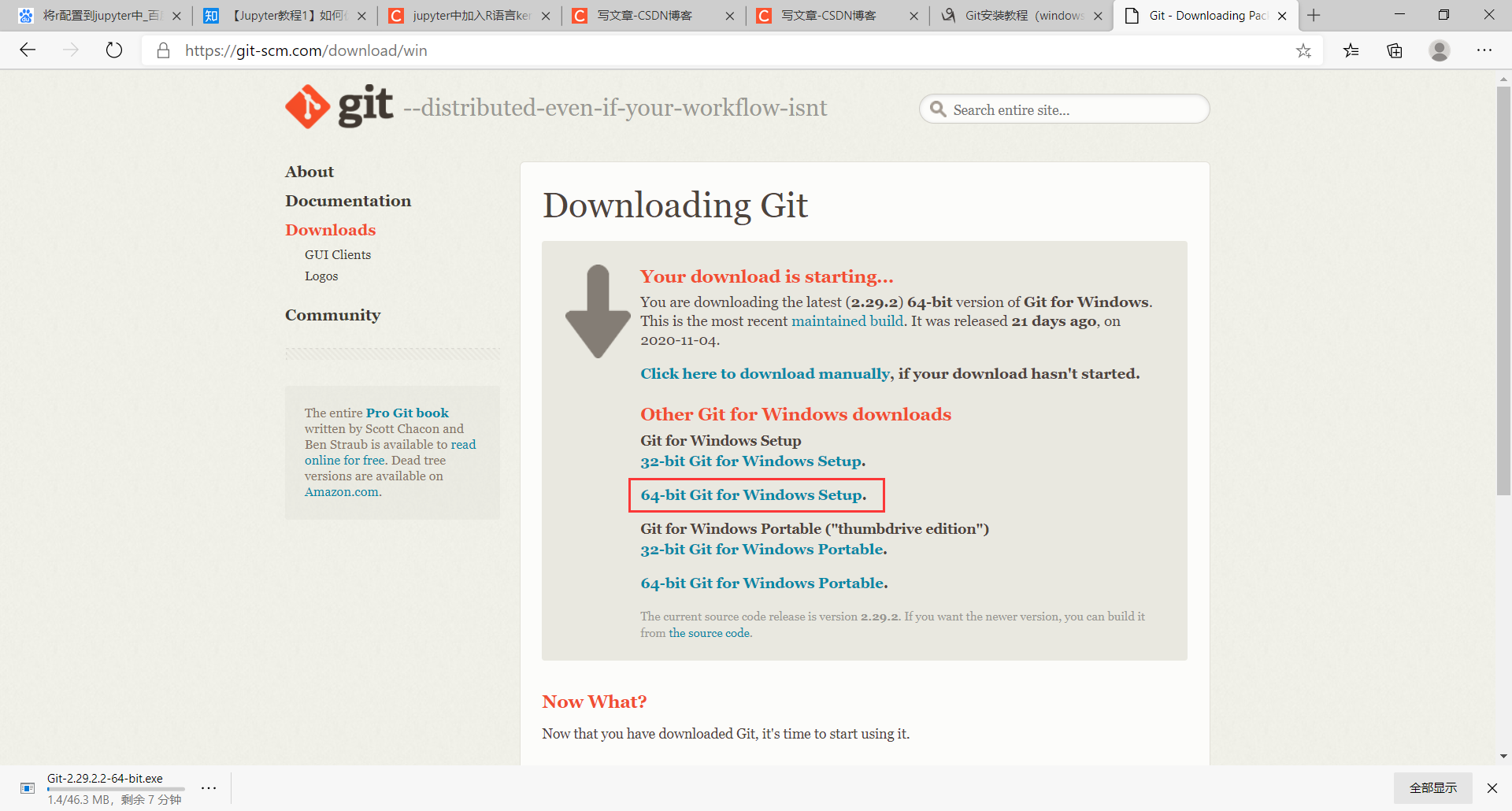Close the Git安装教程 tab

[x=1098, y=16]
